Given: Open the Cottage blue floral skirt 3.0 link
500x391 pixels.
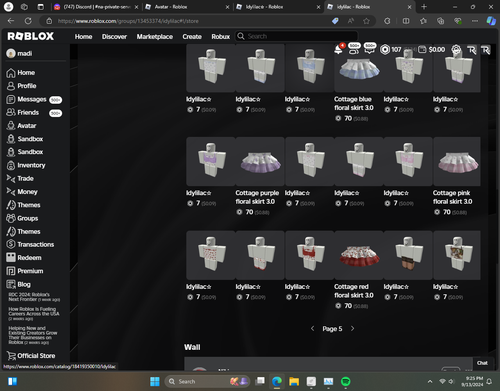Looking at the screenshot, I should (354, 103).
